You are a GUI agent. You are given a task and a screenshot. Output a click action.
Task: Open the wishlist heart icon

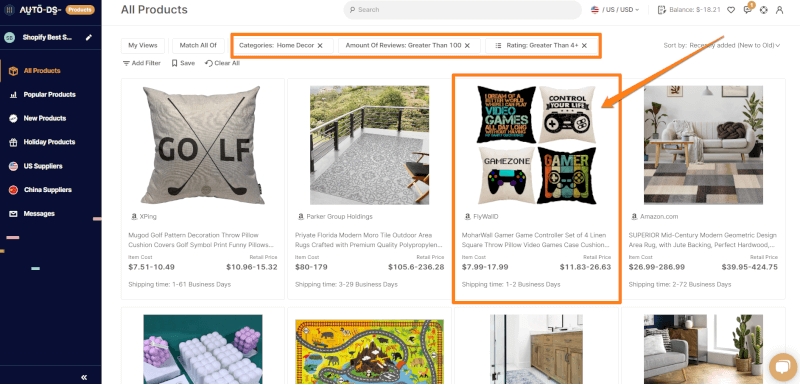point(731,10)
